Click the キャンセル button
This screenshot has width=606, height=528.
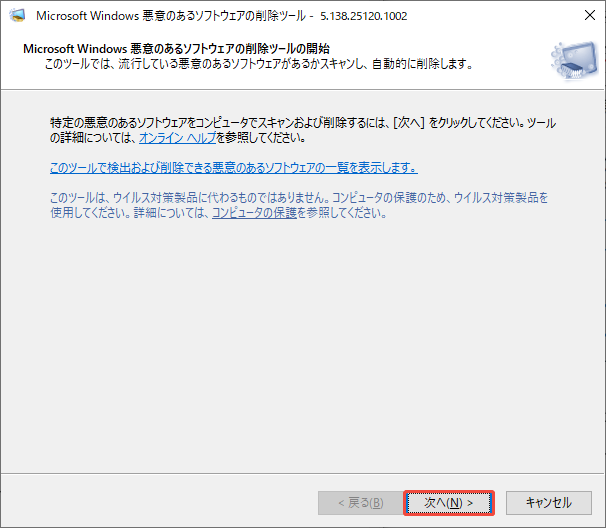pyautogui.click(x=549, y=503)
